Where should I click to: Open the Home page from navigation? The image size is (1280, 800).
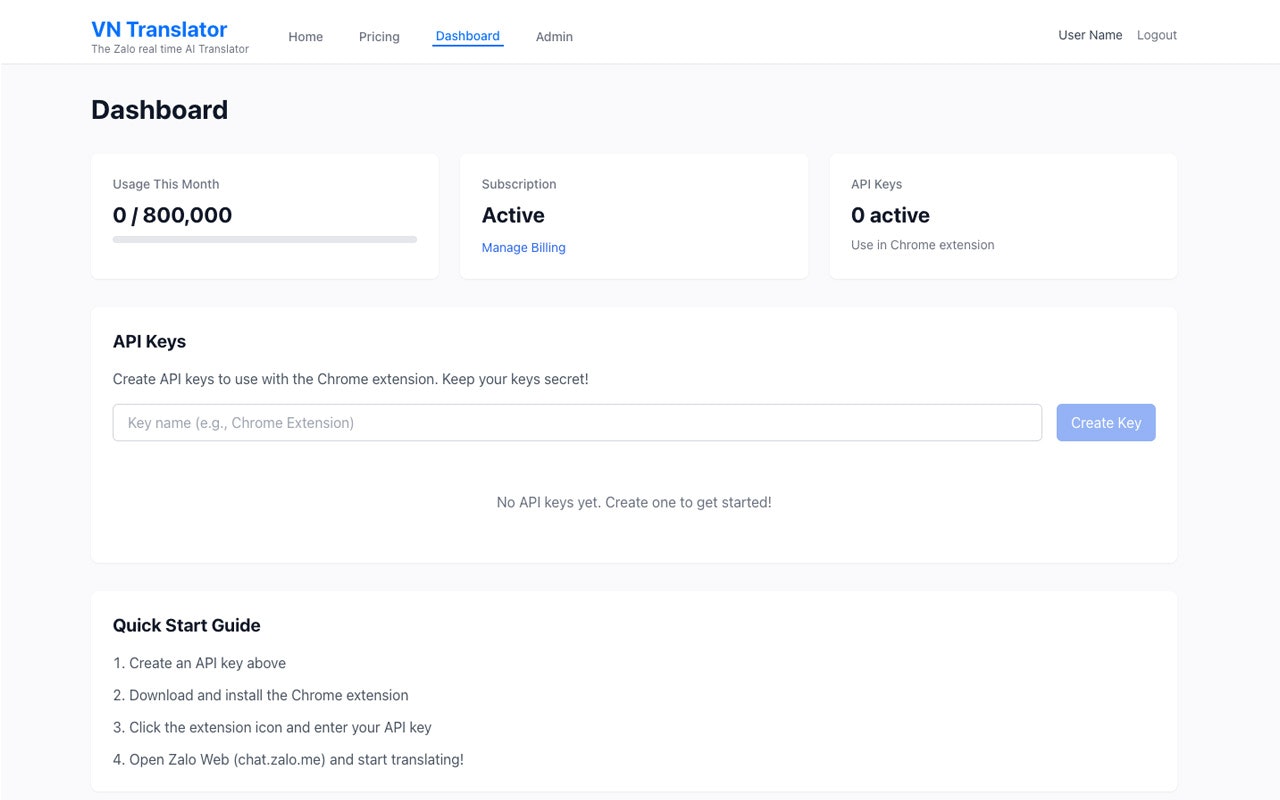pos(305,37)
